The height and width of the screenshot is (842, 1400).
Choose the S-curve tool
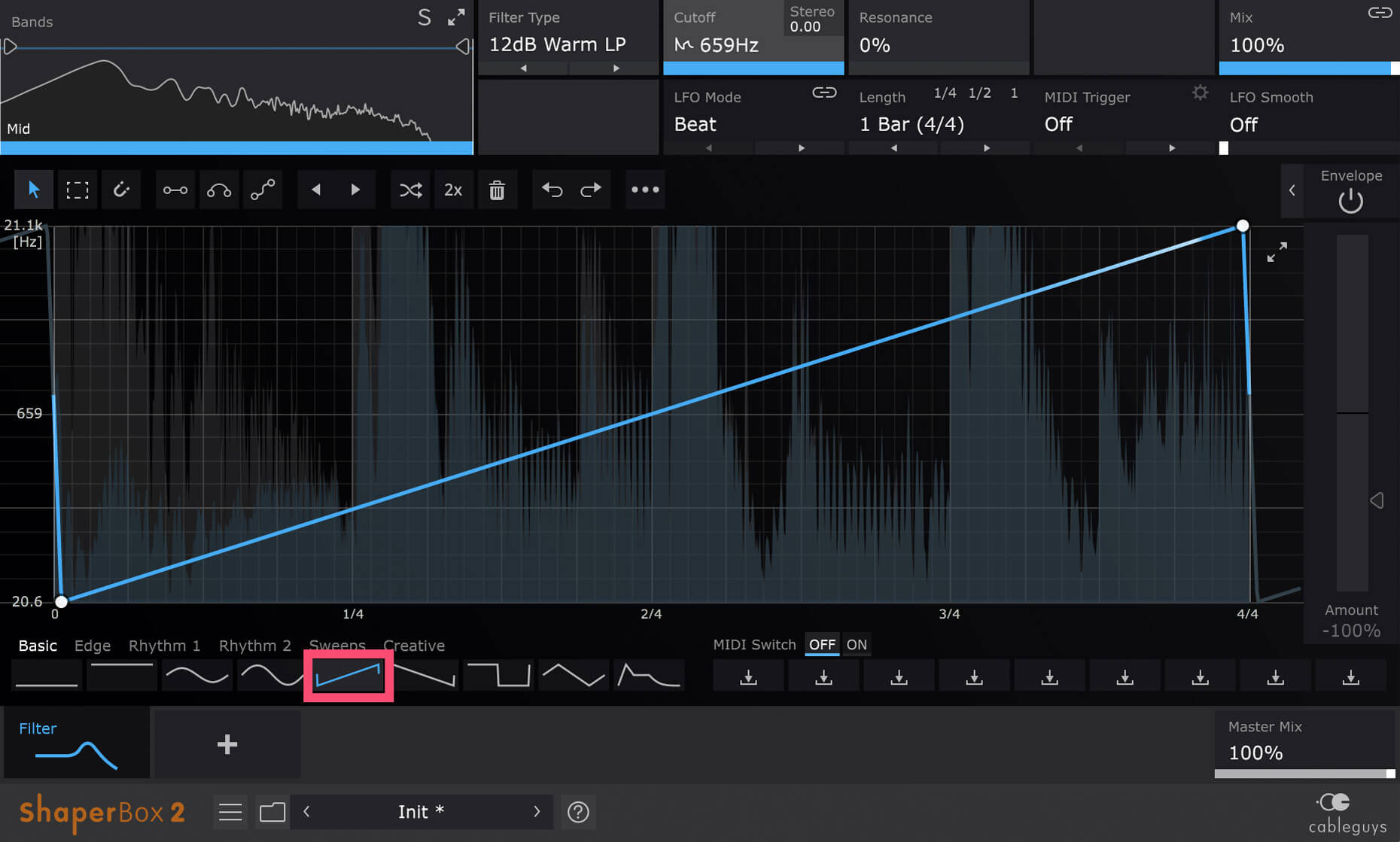(263, 190)
